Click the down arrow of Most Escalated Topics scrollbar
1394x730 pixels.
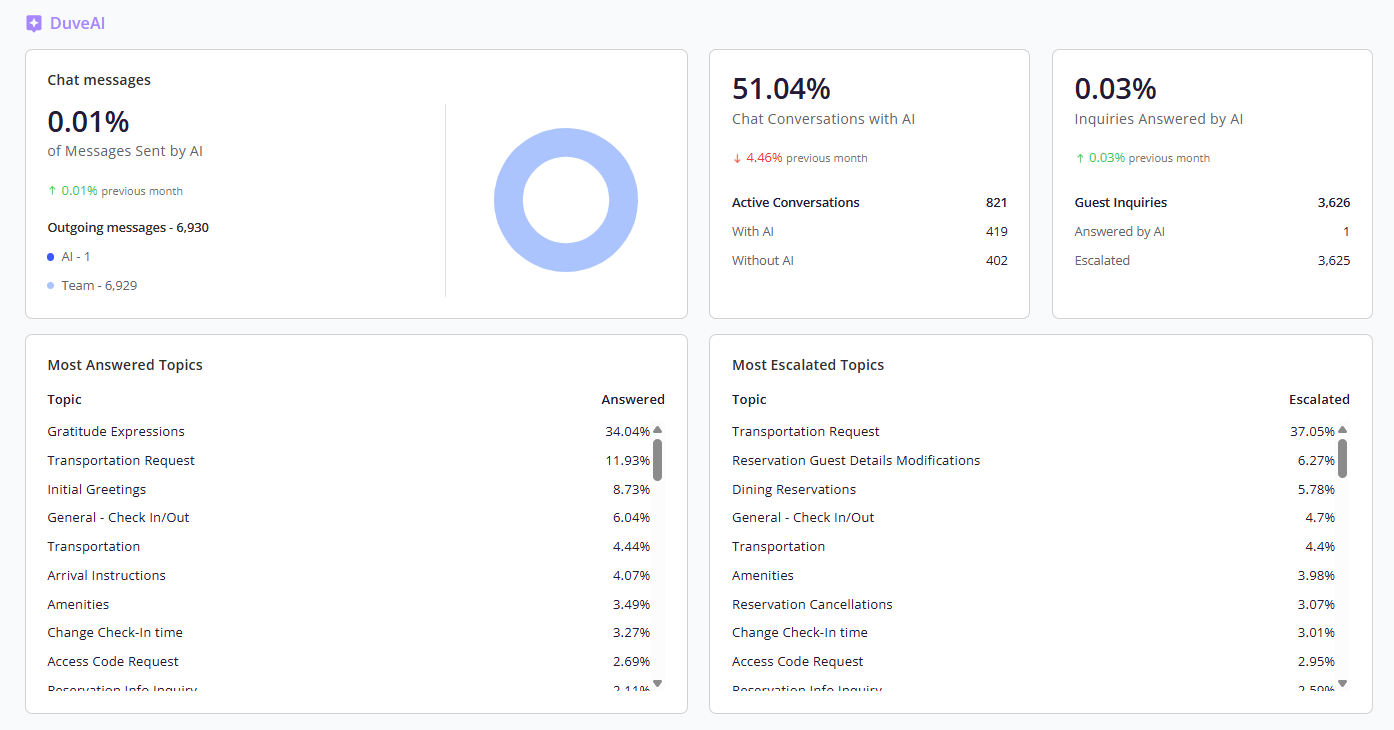pyautogui.click(x=1342, y=684)
